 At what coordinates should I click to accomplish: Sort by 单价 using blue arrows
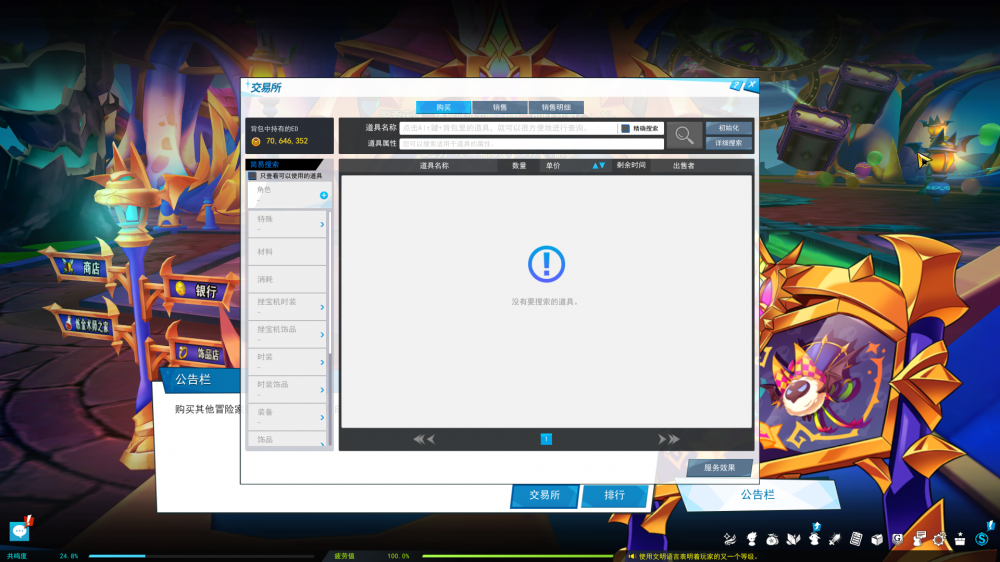click(598, 166)
